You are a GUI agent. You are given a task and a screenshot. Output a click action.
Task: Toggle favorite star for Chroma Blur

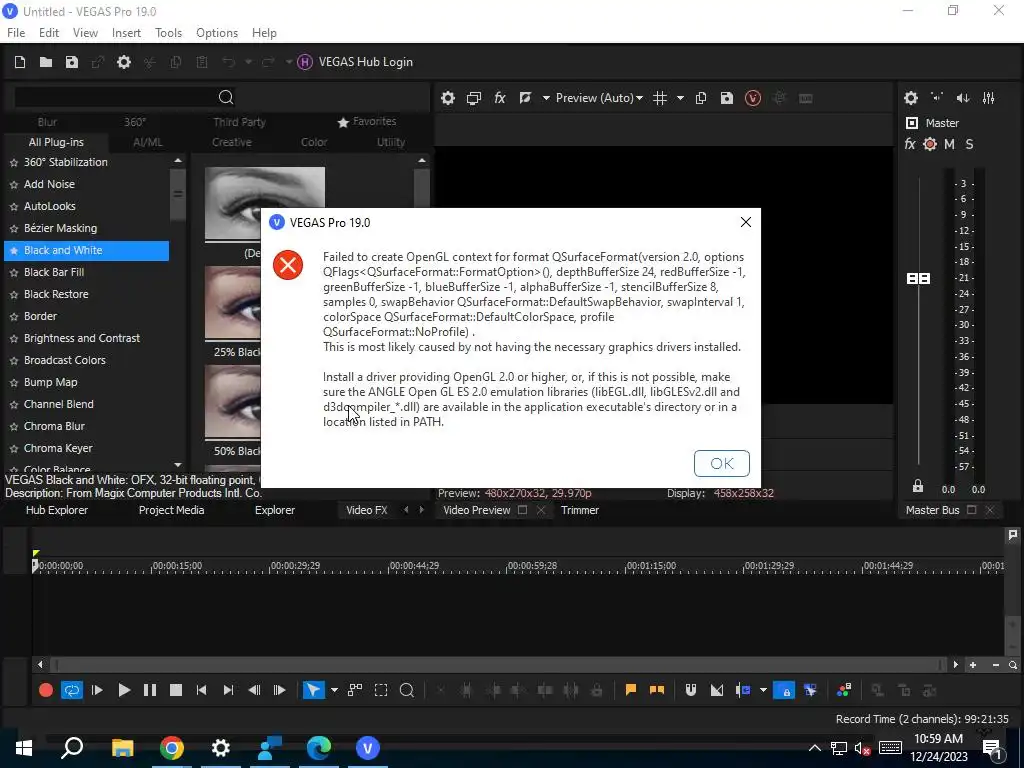point(14,426)
